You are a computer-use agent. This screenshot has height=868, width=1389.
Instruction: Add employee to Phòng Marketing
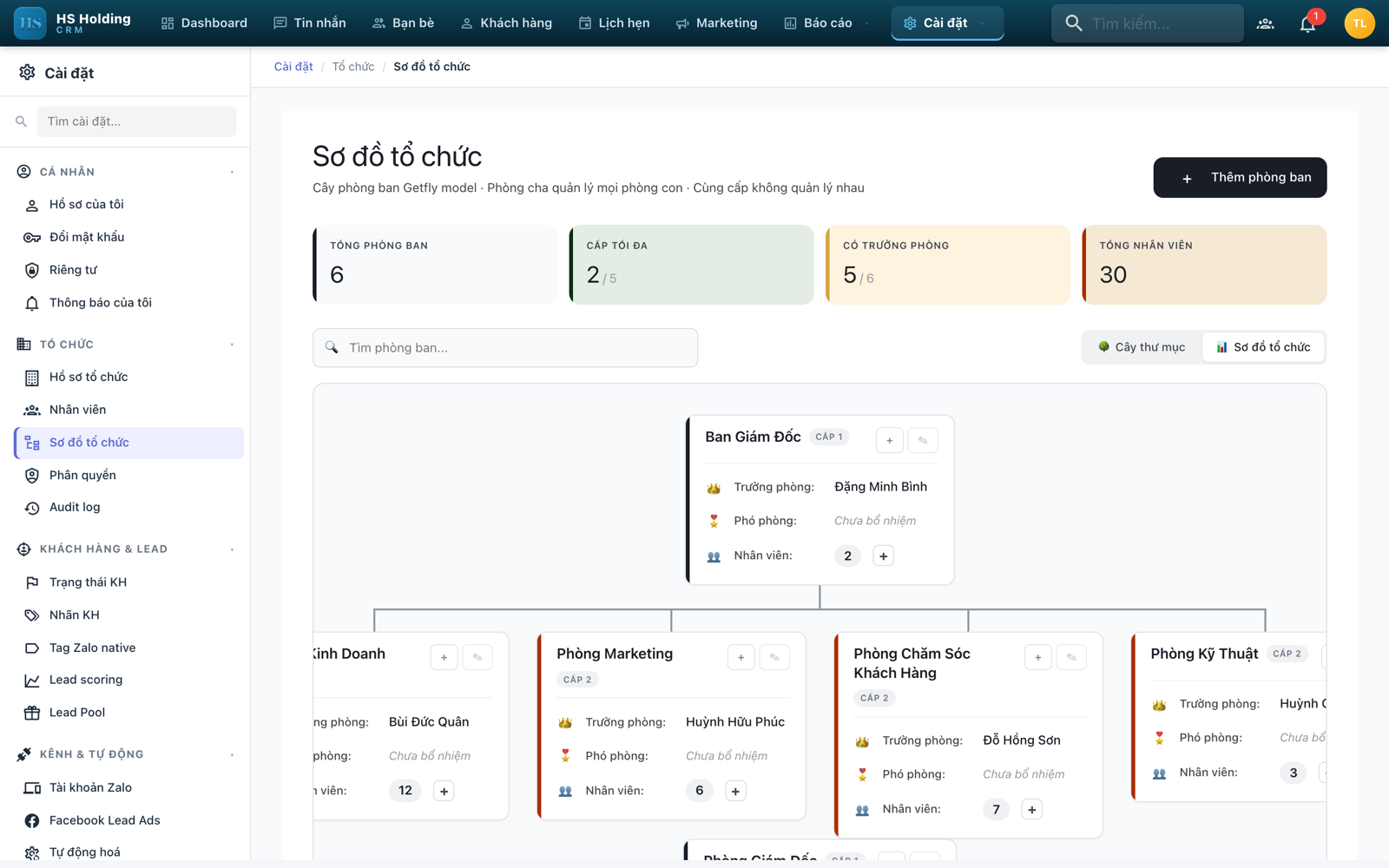[x=735, y=791]
